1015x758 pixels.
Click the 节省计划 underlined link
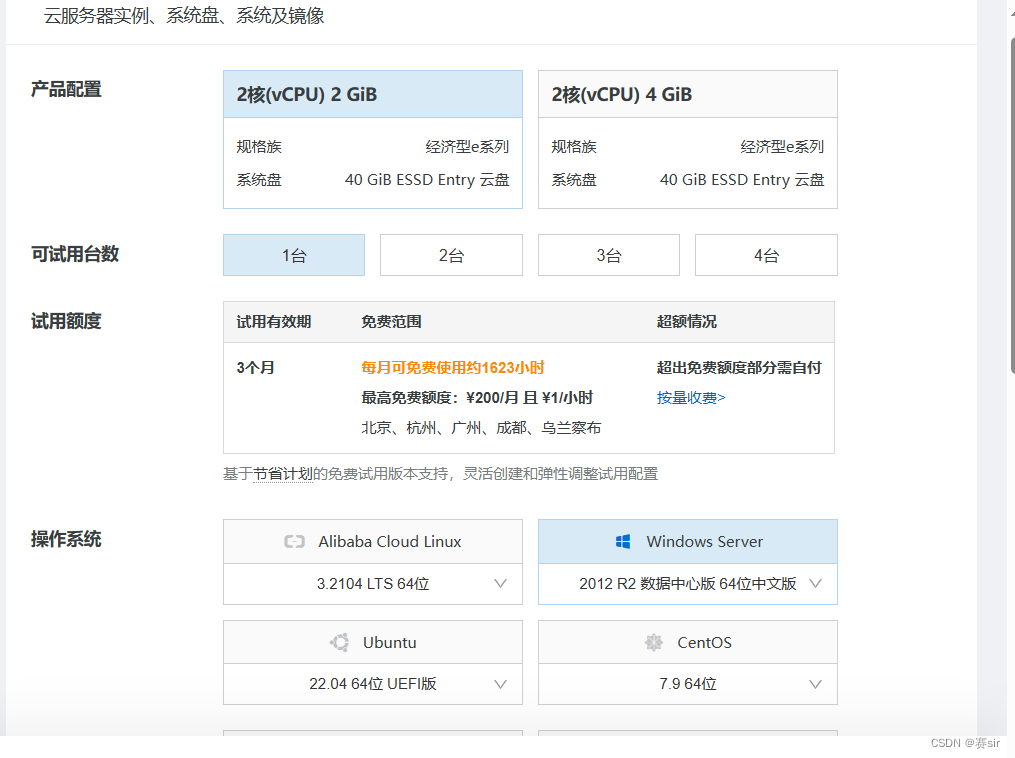coord(283,474)
